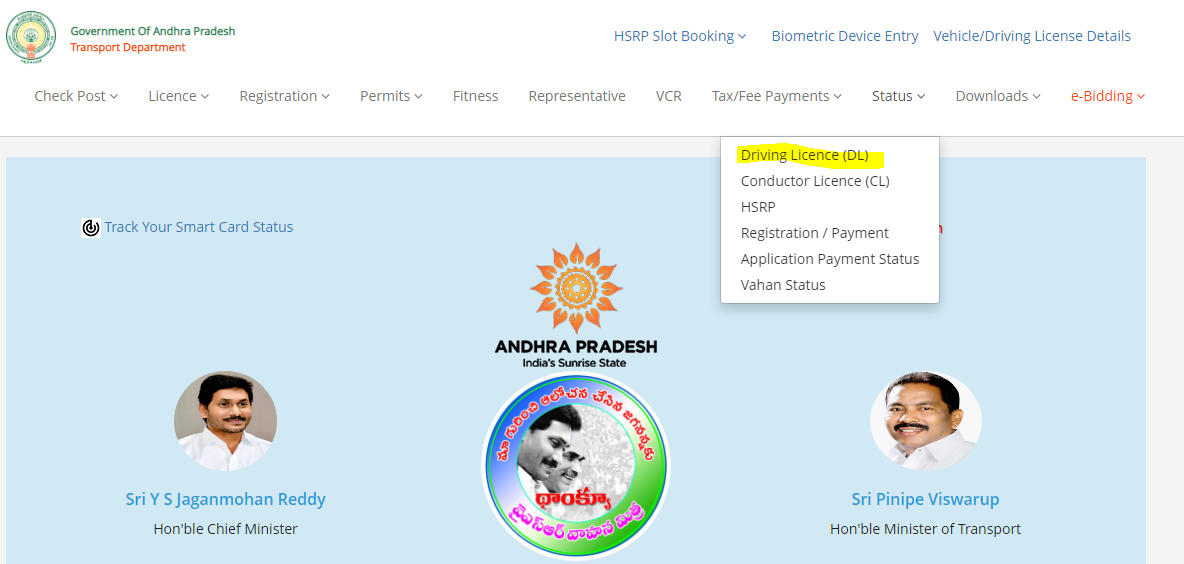
Task: Open the Representative page
Action: click(577, 96)
